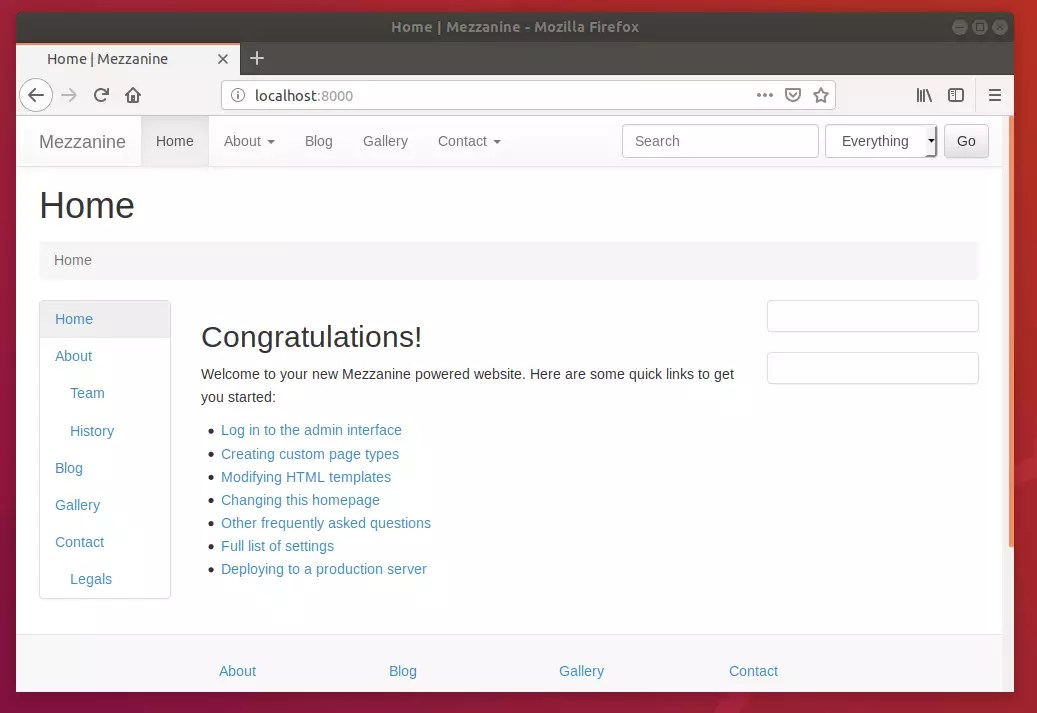Select Team in the left sidebar
Screen dimensions: 1037x713
coord(87,393)
